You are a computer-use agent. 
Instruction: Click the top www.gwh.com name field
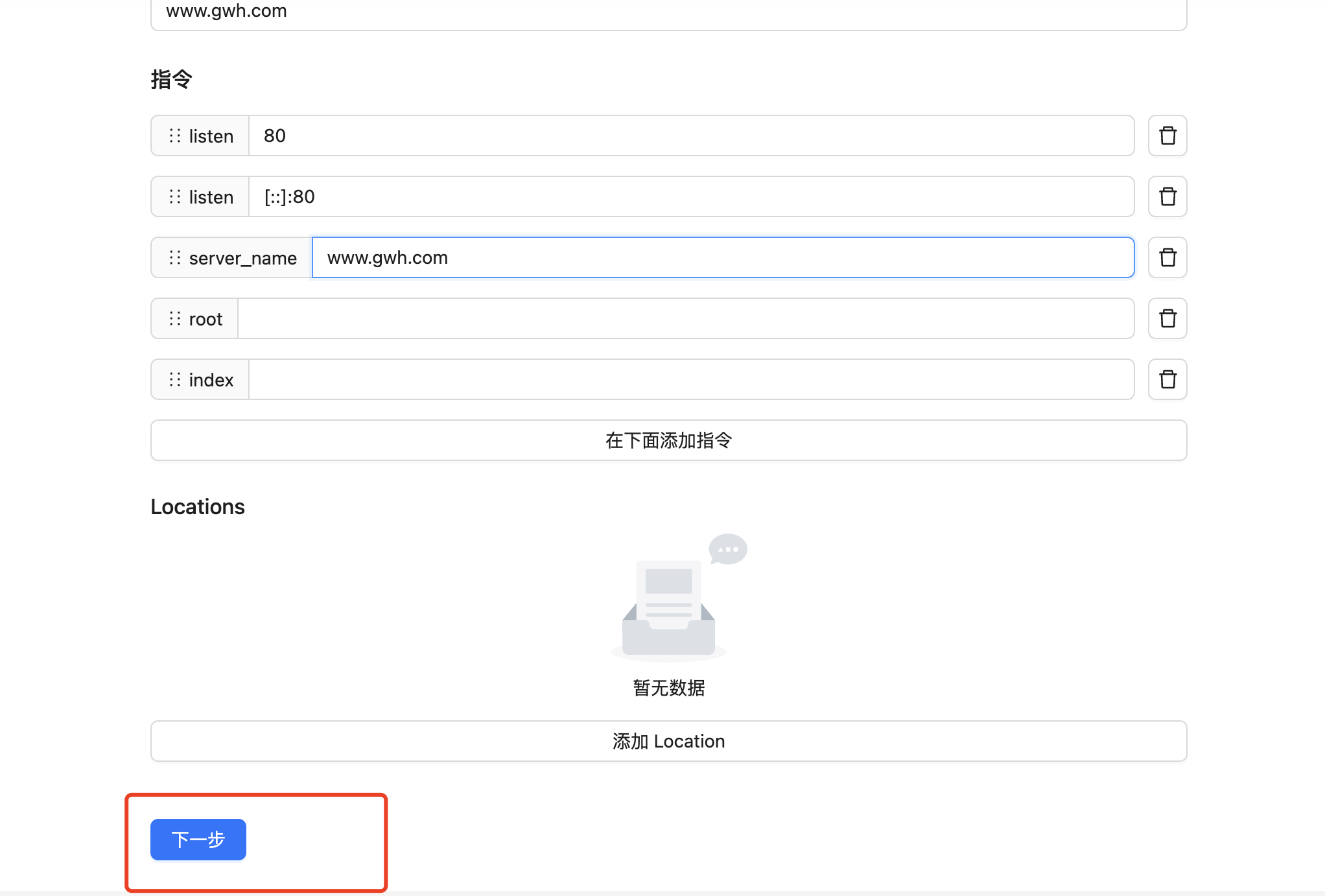click(668, 13)
